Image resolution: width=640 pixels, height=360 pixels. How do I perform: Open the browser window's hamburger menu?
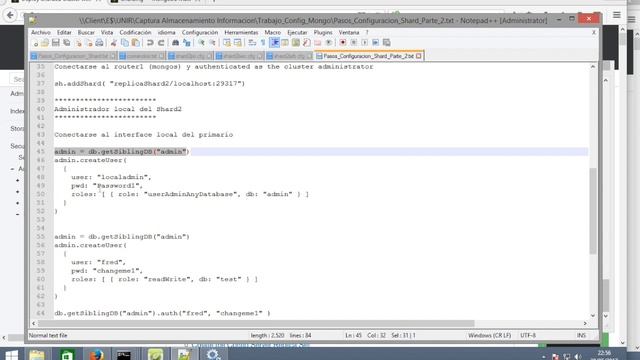[617, 15]
